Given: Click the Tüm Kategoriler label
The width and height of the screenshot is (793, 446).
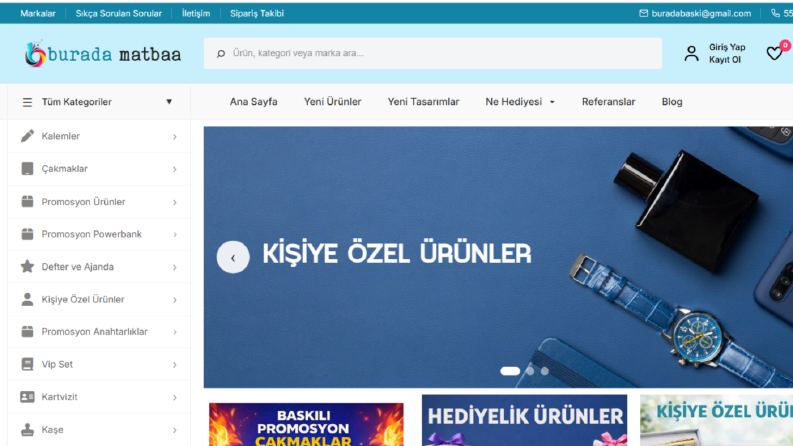Looking at the screenshot, I should pos(76,102).
